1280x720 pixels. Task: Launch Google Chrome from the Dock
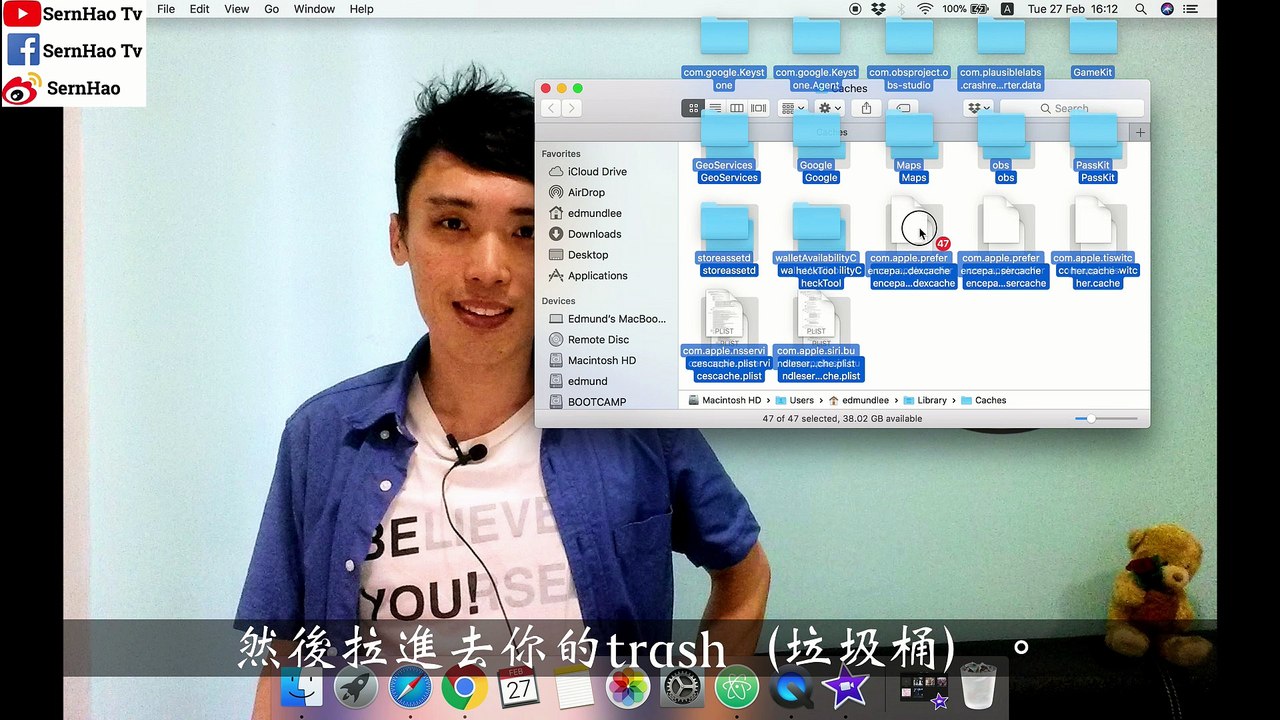point(464,688)
